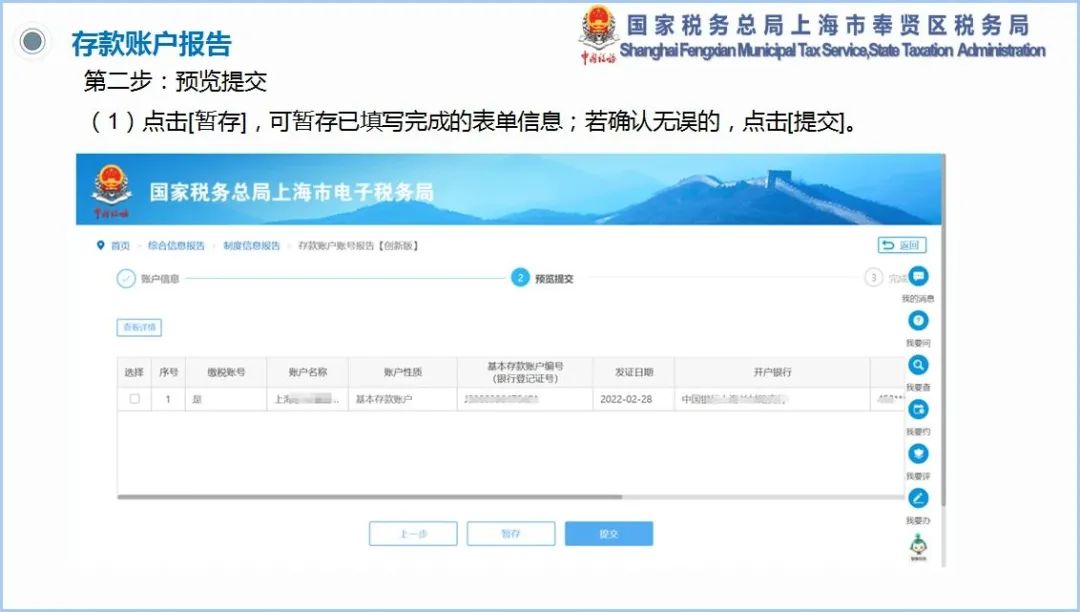Image resolution: width=1080 pixels, height=612 pixels.
Task: Click the 缴税账号 column header
Action: [226, 372]
